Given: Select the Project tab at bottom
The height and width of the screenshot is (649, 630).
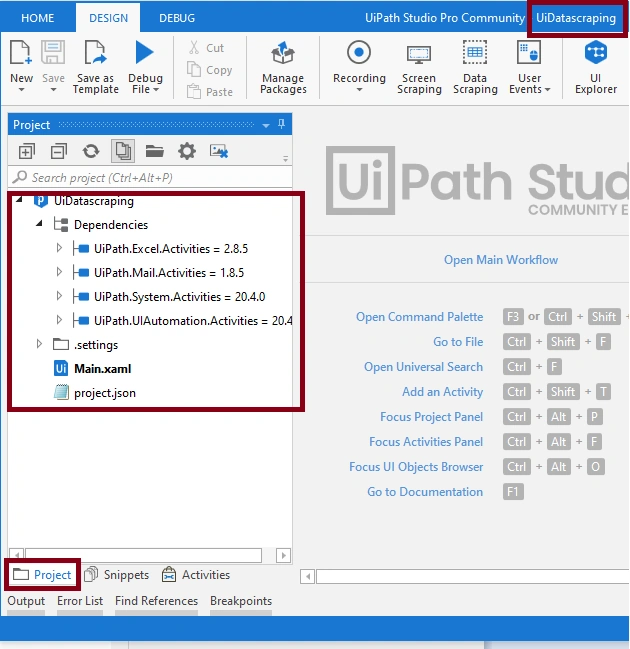Looking at the screenshot, I should (42, 574).
